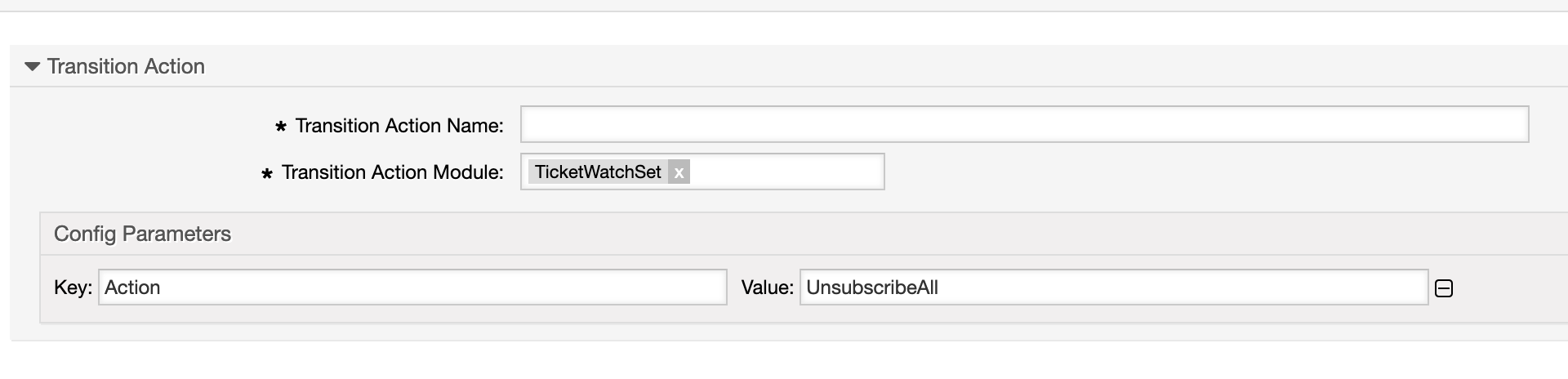This screenshot has width=1568, height=379.
Task: Click the Transition Action header title
Action: tap(126, 67)
